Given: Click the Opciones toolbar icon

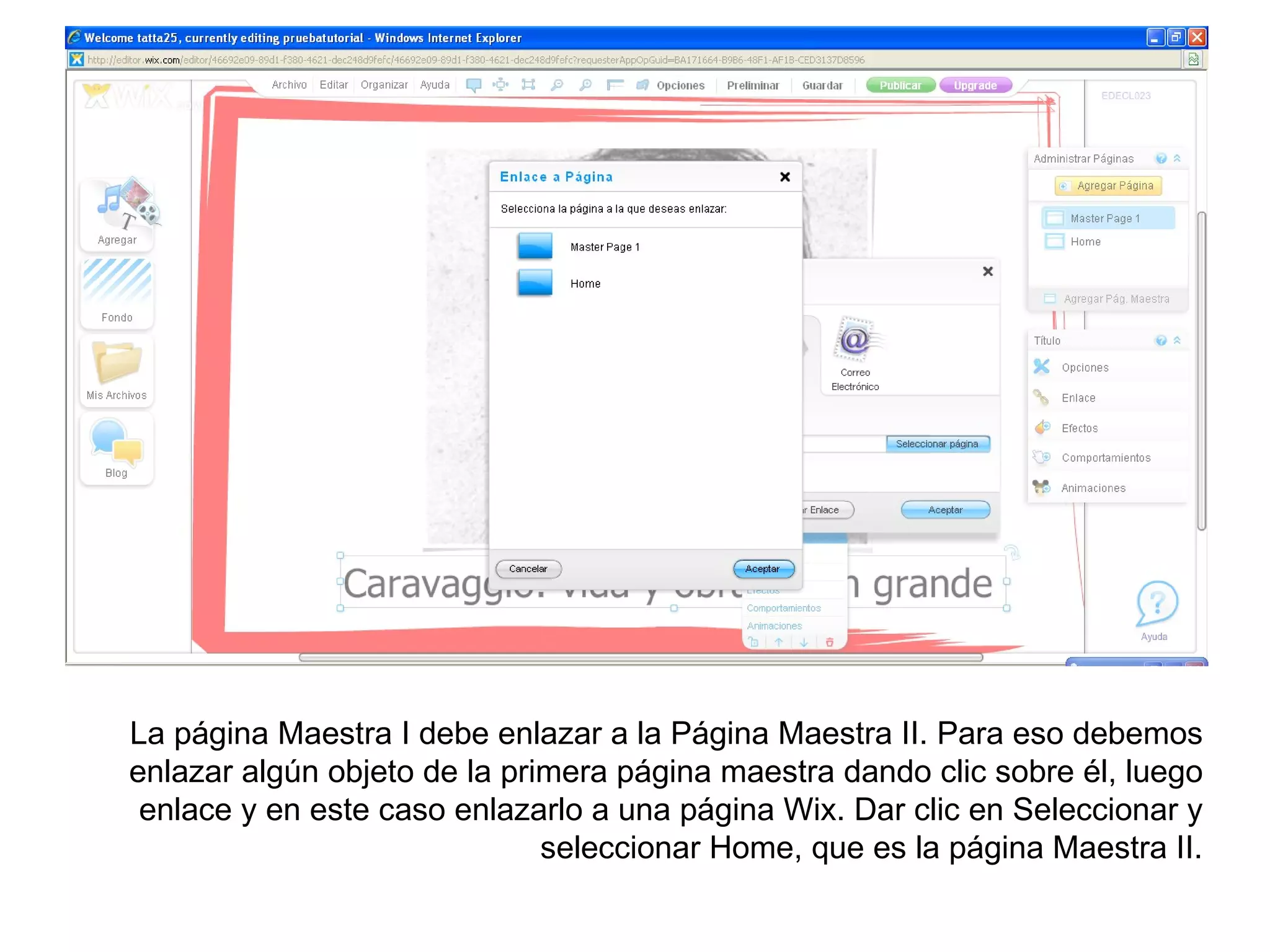Looking at the screenshot, I should (642, 85).
